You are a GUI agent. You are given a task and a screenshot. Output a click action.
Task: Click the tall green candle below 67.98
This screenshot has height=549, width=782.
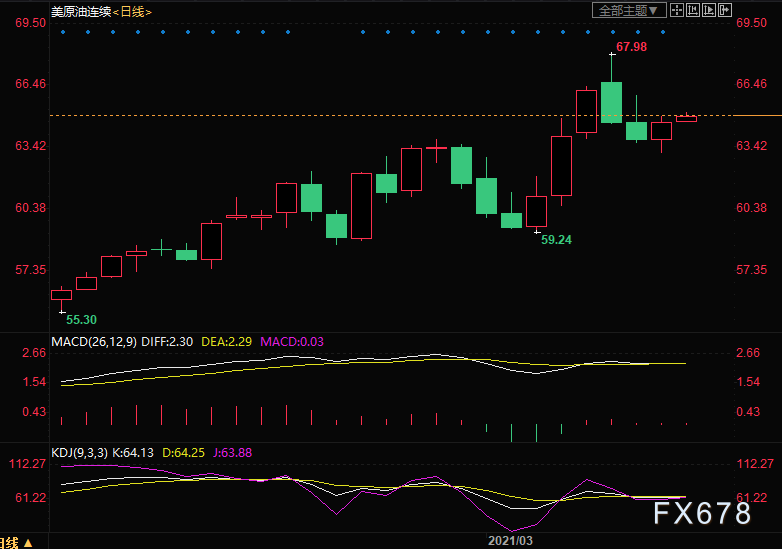pos(611,102)
